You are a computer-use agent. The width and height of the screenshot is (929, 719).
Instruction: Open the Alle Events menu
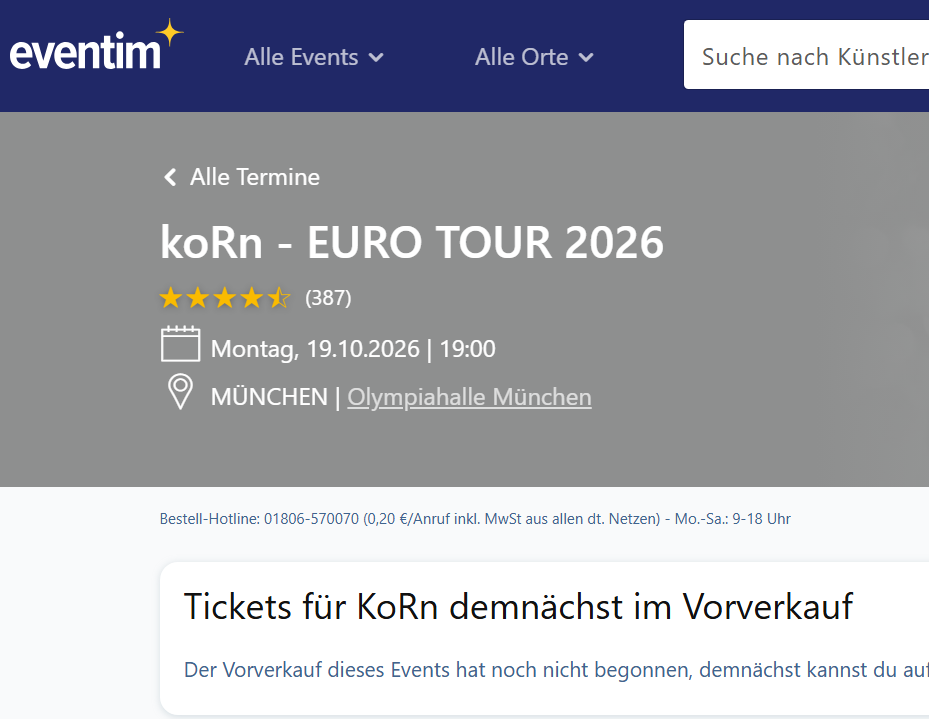click(x=313, y=57)
